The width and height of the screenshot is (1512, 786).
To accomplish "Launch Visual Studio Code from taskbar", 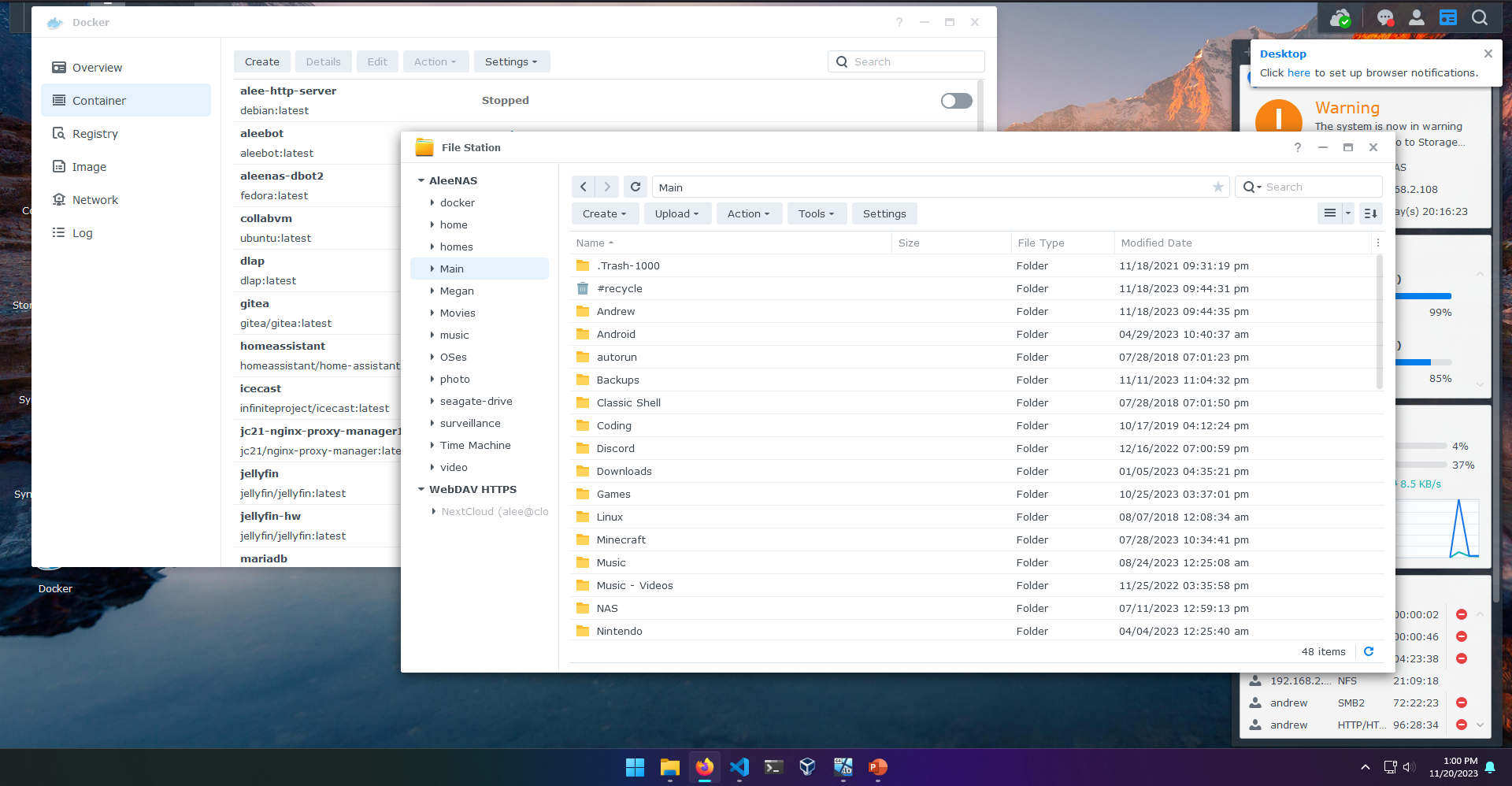I will [739, 766].
